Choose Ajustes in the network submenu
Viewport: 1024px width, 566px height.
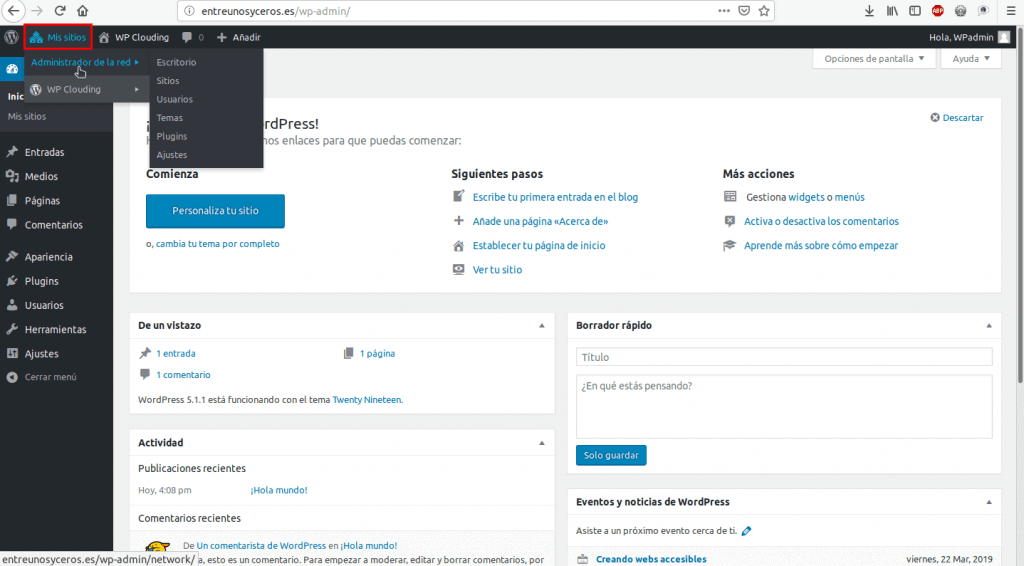coord(172,155)
